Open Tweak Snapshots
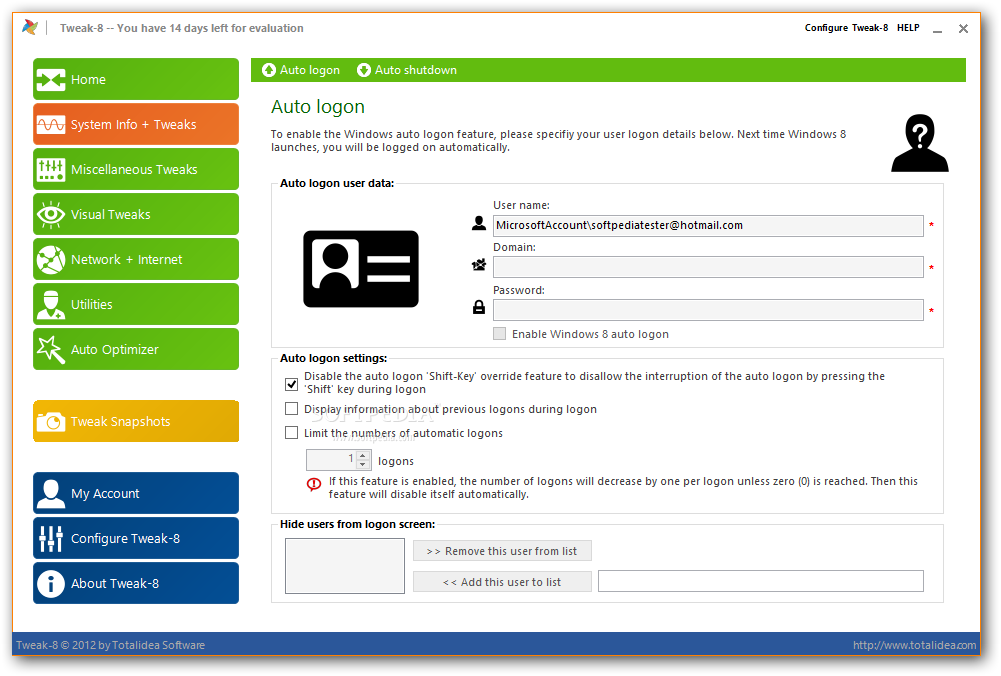The image size is (1001, 676). 136,422
